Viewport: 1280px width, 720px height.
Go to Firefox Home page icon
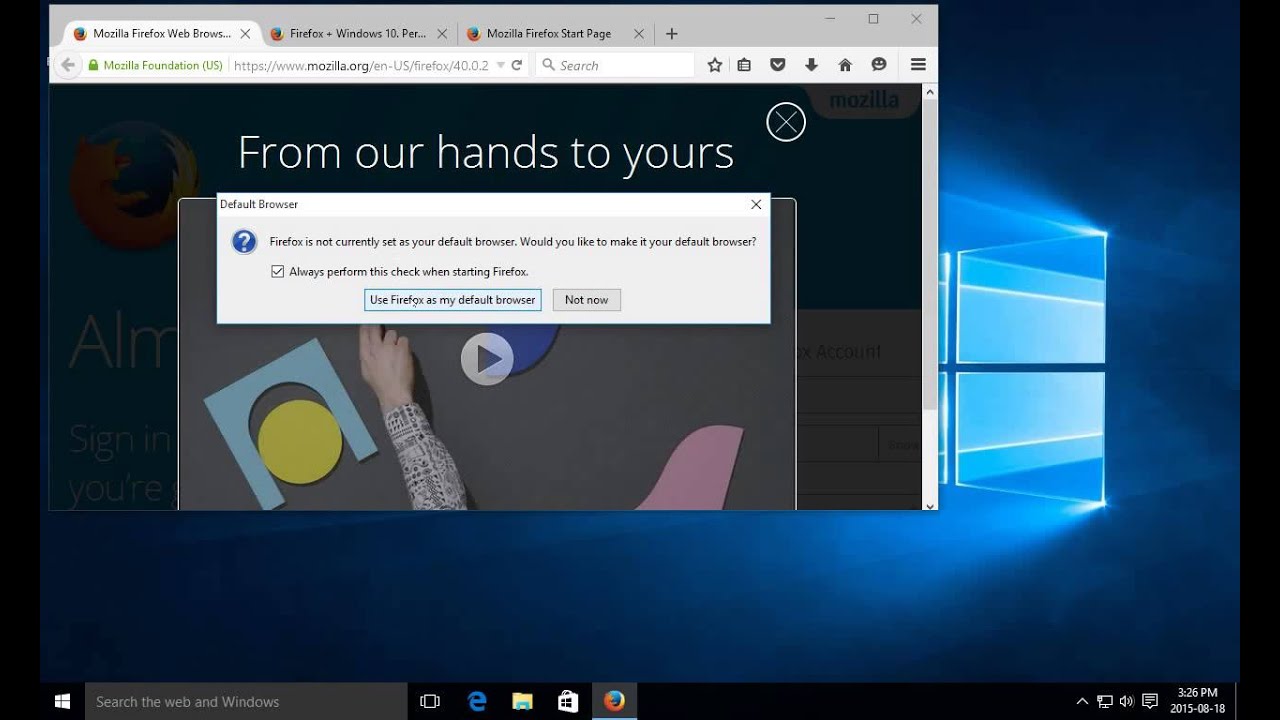click(845, 65)
